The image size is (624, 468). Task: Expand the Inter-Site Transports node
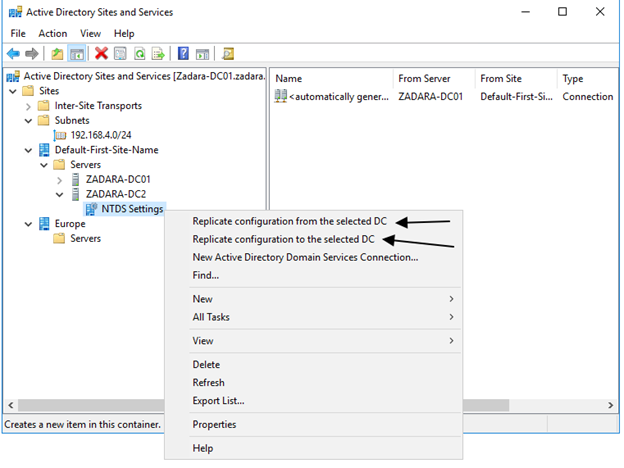pyautogui.click(x=28, y=106)
